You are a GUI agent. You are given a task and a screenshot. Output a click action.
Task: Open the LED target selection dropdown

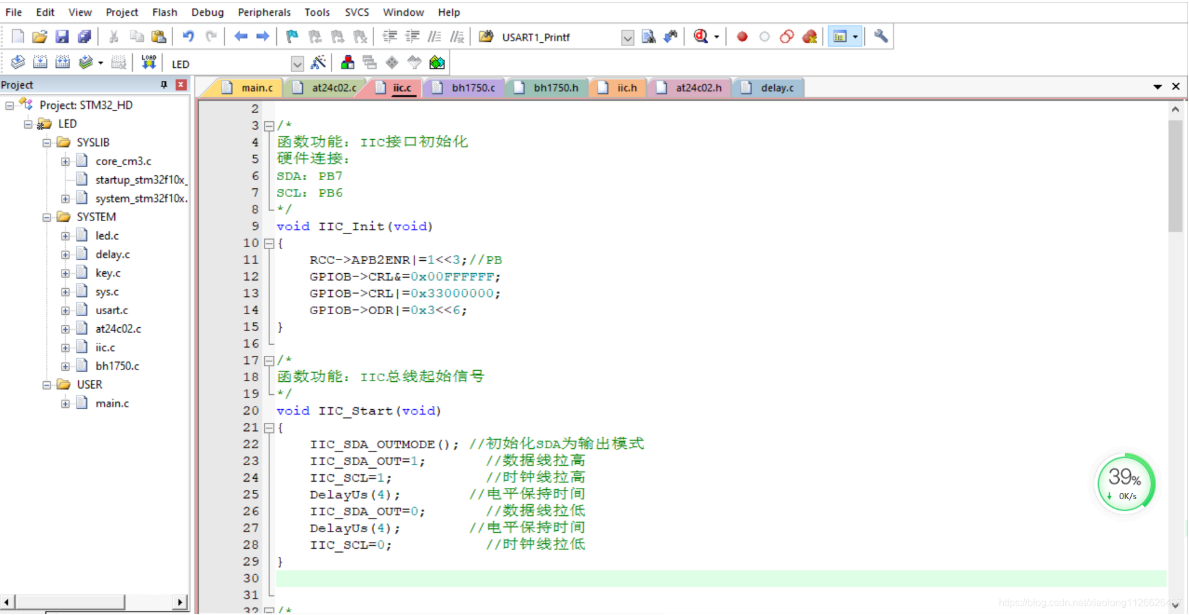click(297, 64)
